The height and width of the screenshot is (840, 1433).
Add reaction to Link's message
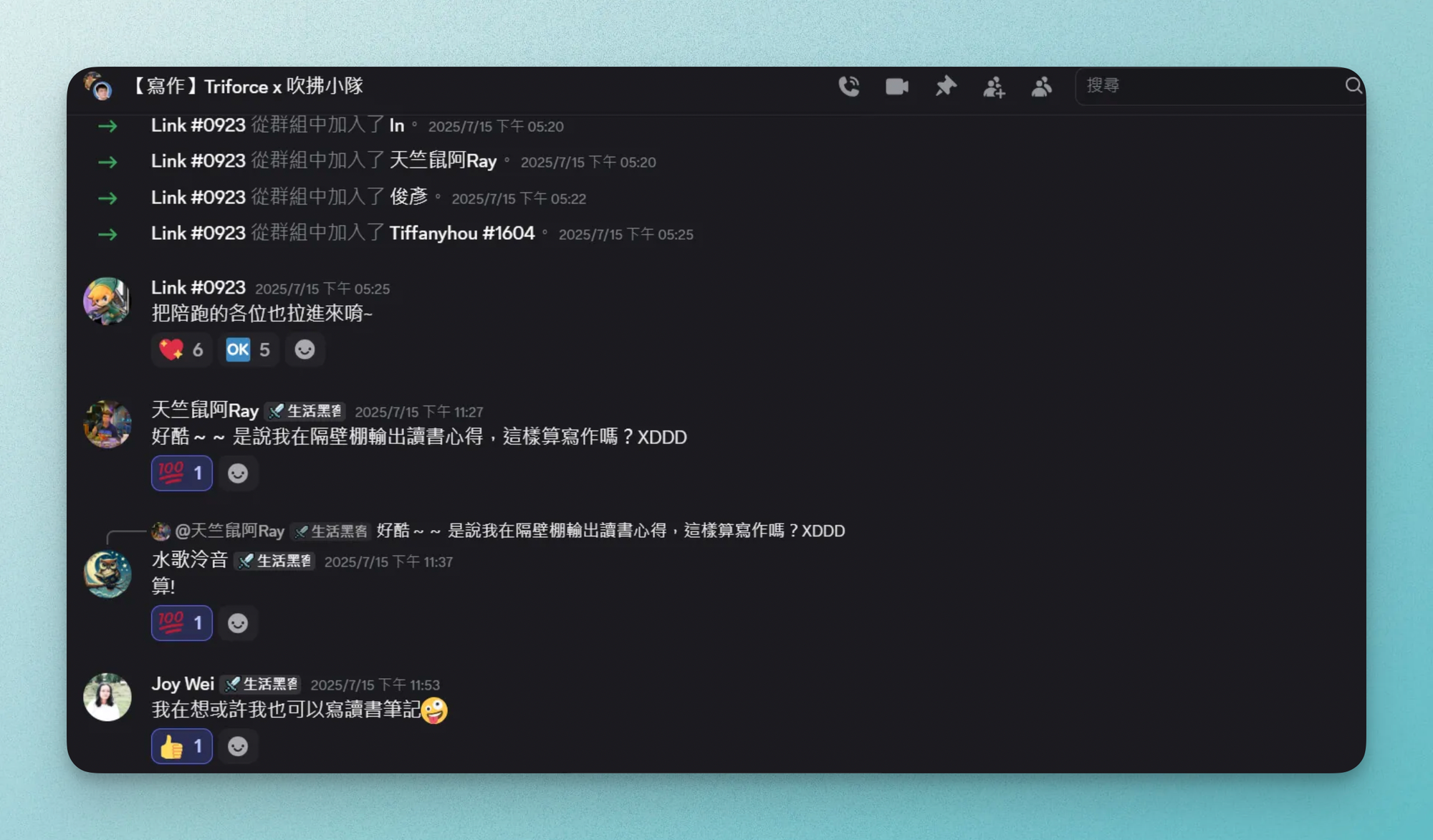tap(305, 349)
